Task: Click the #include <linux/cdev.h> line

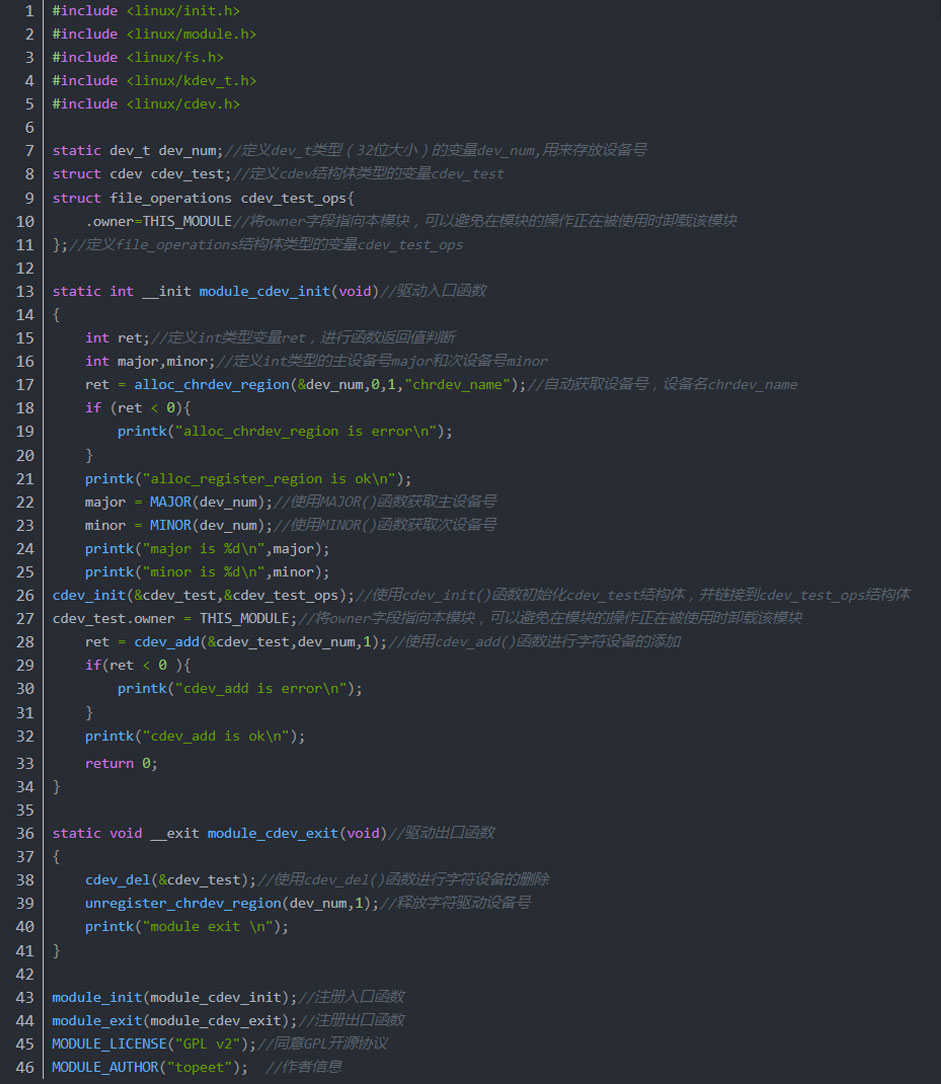Action: click(146, 104)
